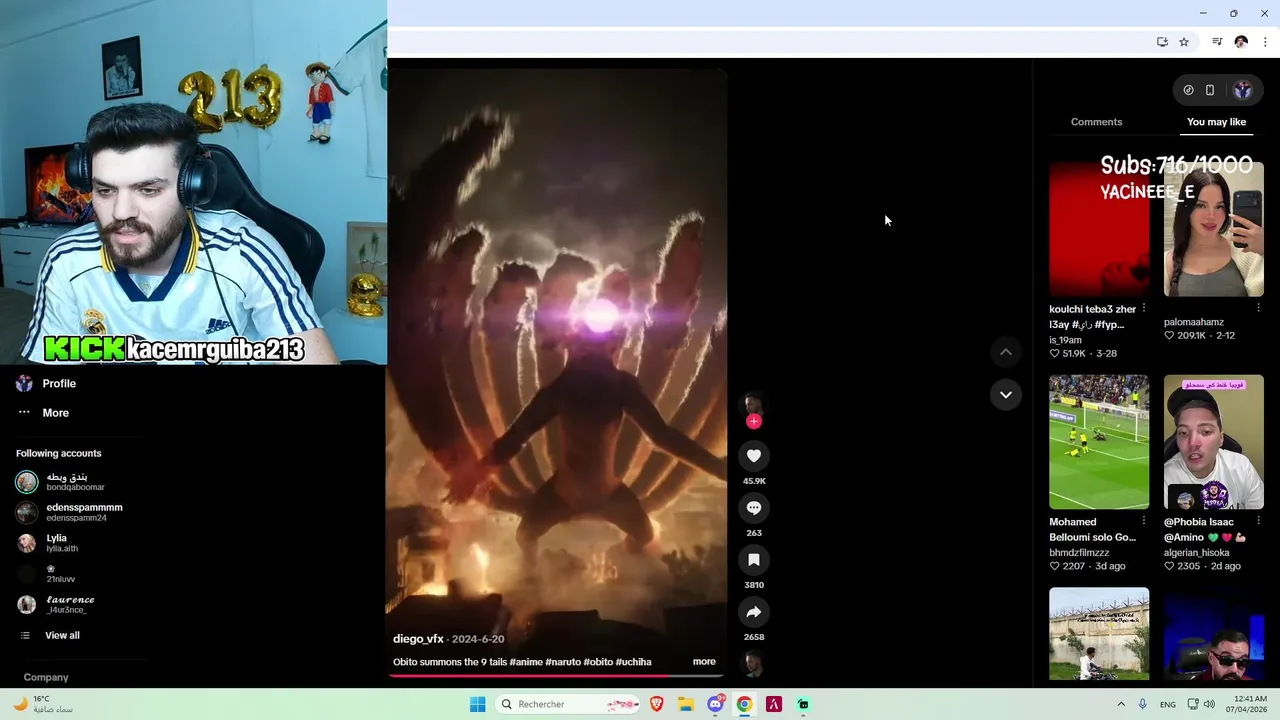Seek using the video progress bar
The width and height of the screenshot is (1280, 720).
click(x=556, y=675)
